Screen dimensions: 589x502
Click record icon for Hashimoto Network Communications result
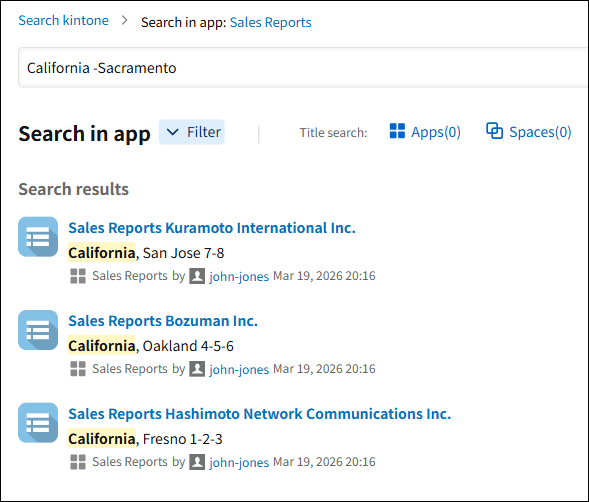38,423
